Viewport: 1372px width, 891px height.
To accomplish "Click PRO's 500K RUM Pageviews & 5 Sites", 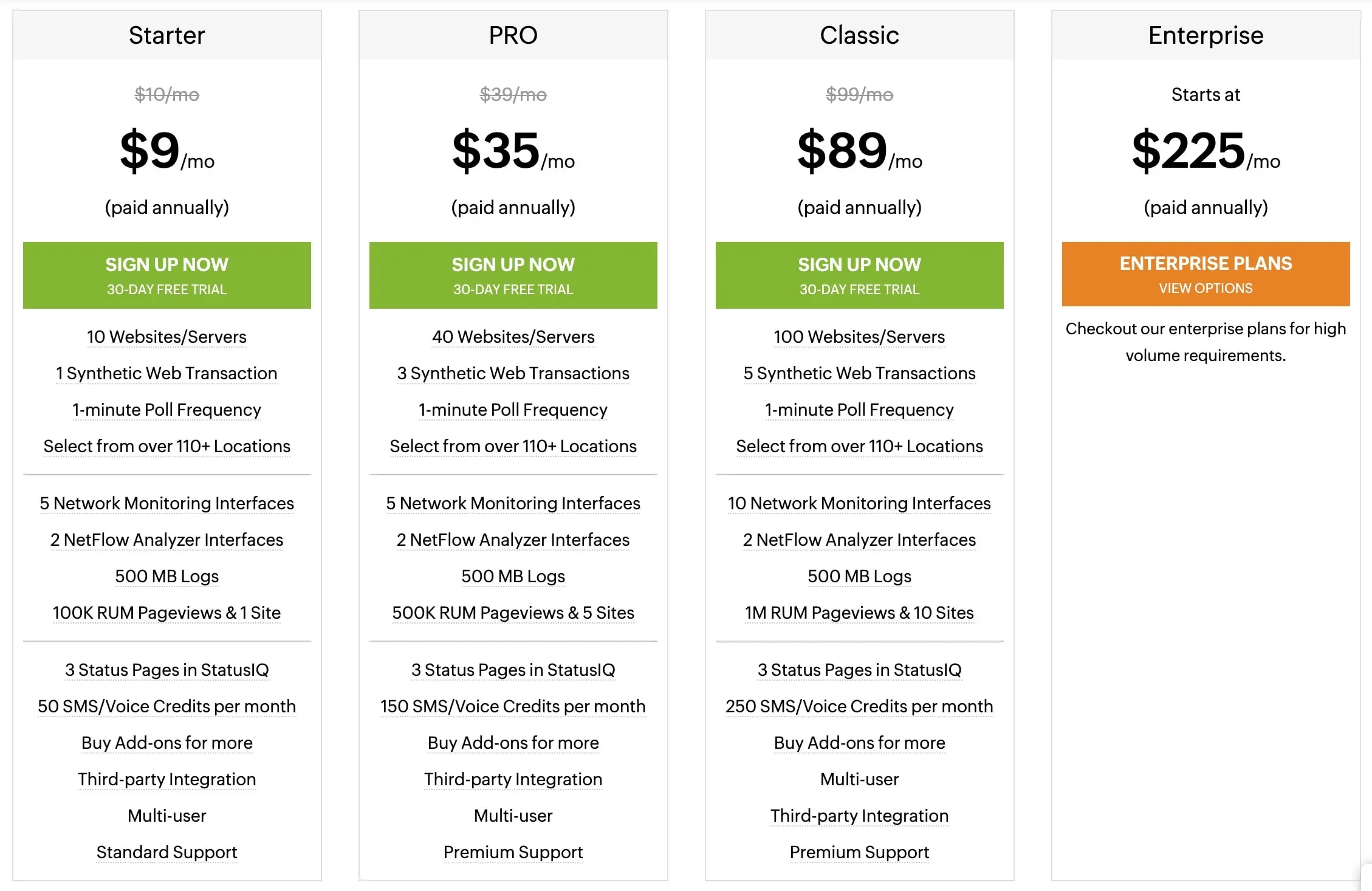I will (513, 613).
